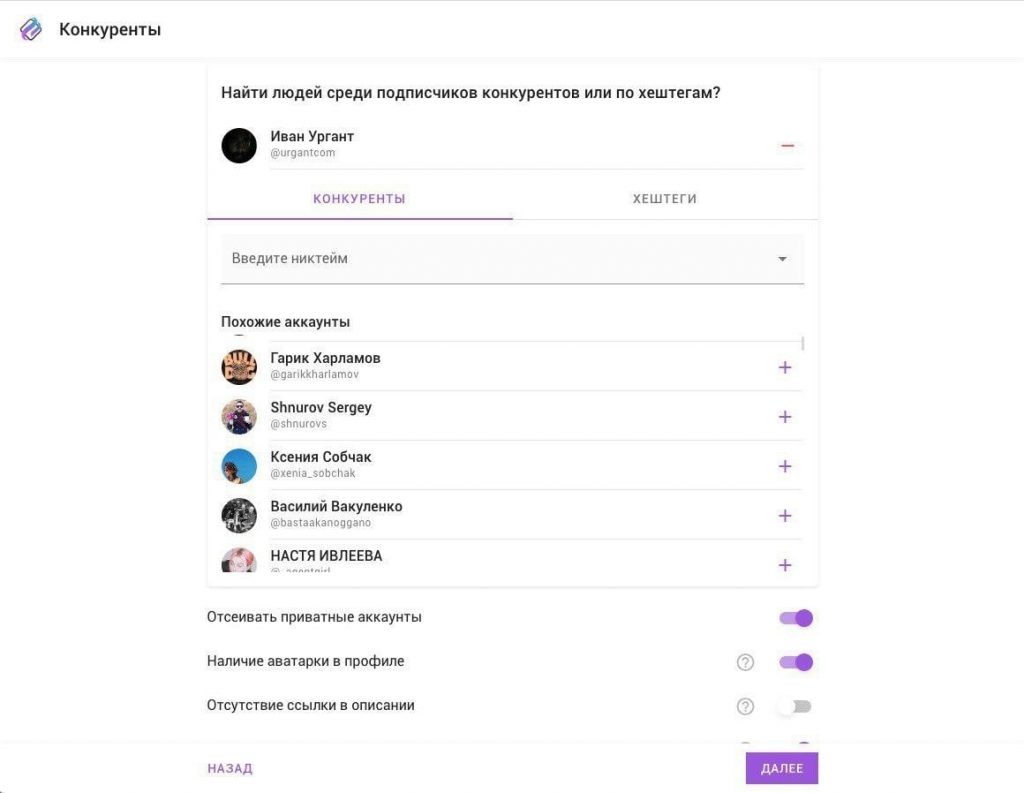
Task: Open help for Наличие аватарки в профиле
Action: click(745, 662)
